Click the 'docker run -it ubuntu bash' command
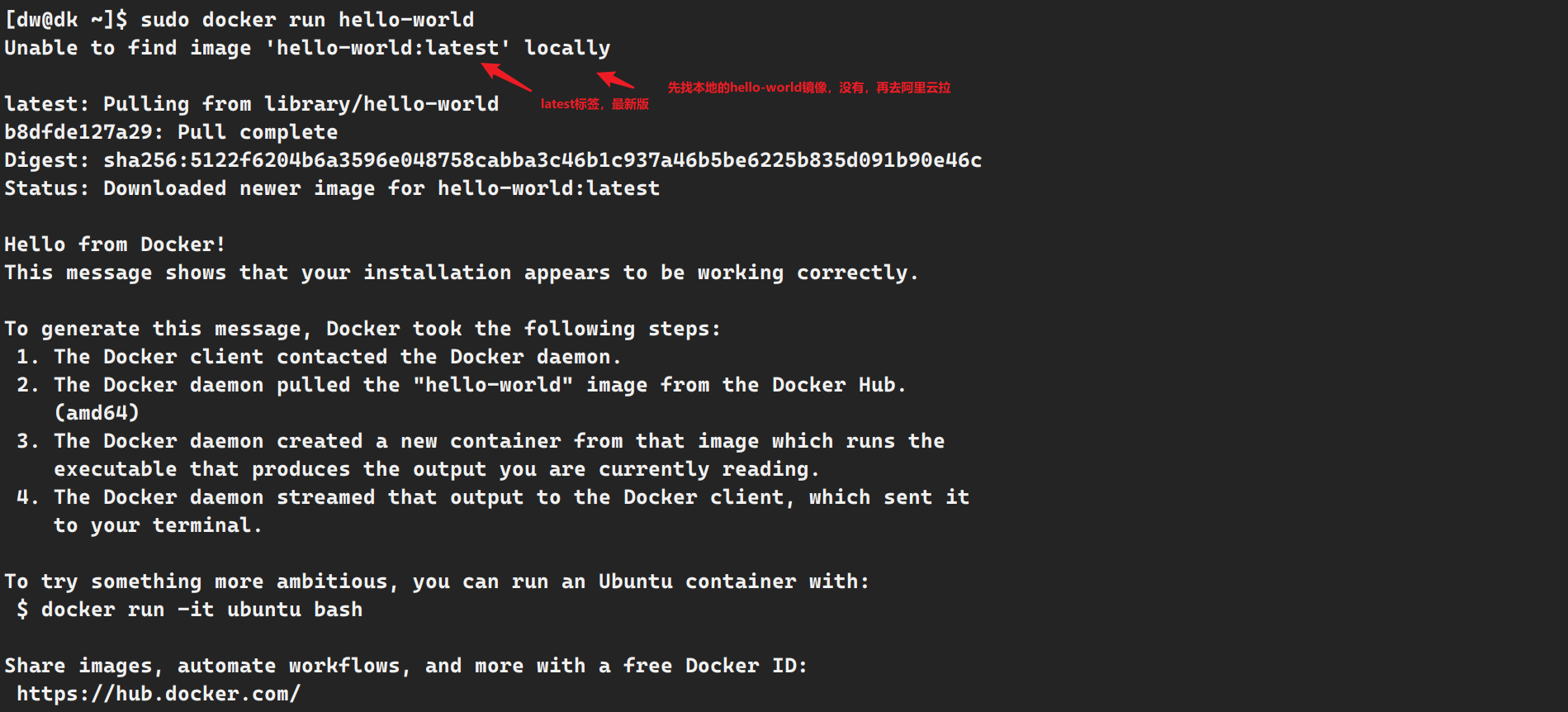1568x712 pixels. 202,610
